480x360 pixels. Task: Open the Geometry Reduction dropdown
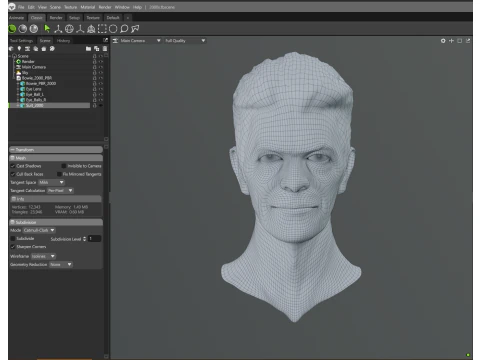(x=61, y=265)
